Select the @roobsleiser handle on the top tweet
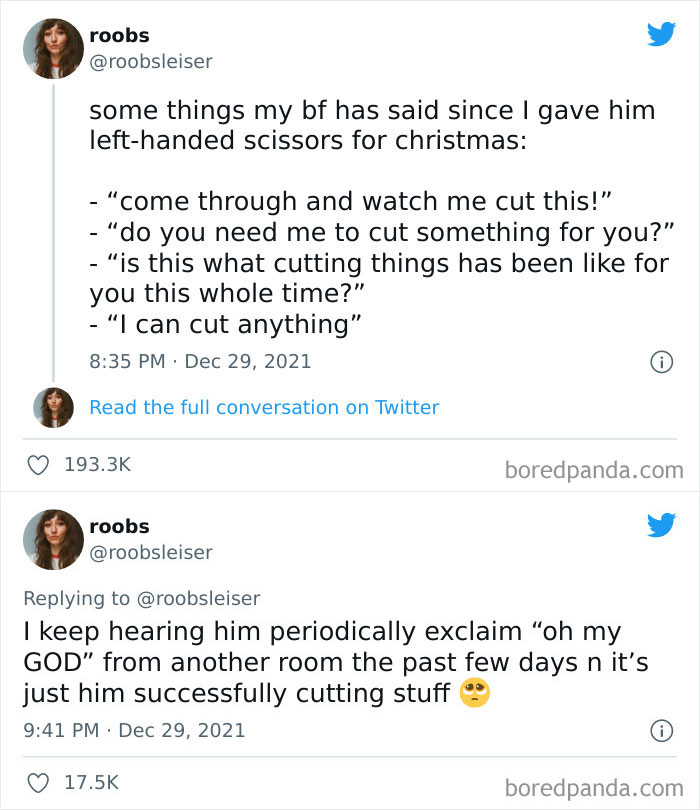This screenshot has height=810, width=700. (150, 61)
